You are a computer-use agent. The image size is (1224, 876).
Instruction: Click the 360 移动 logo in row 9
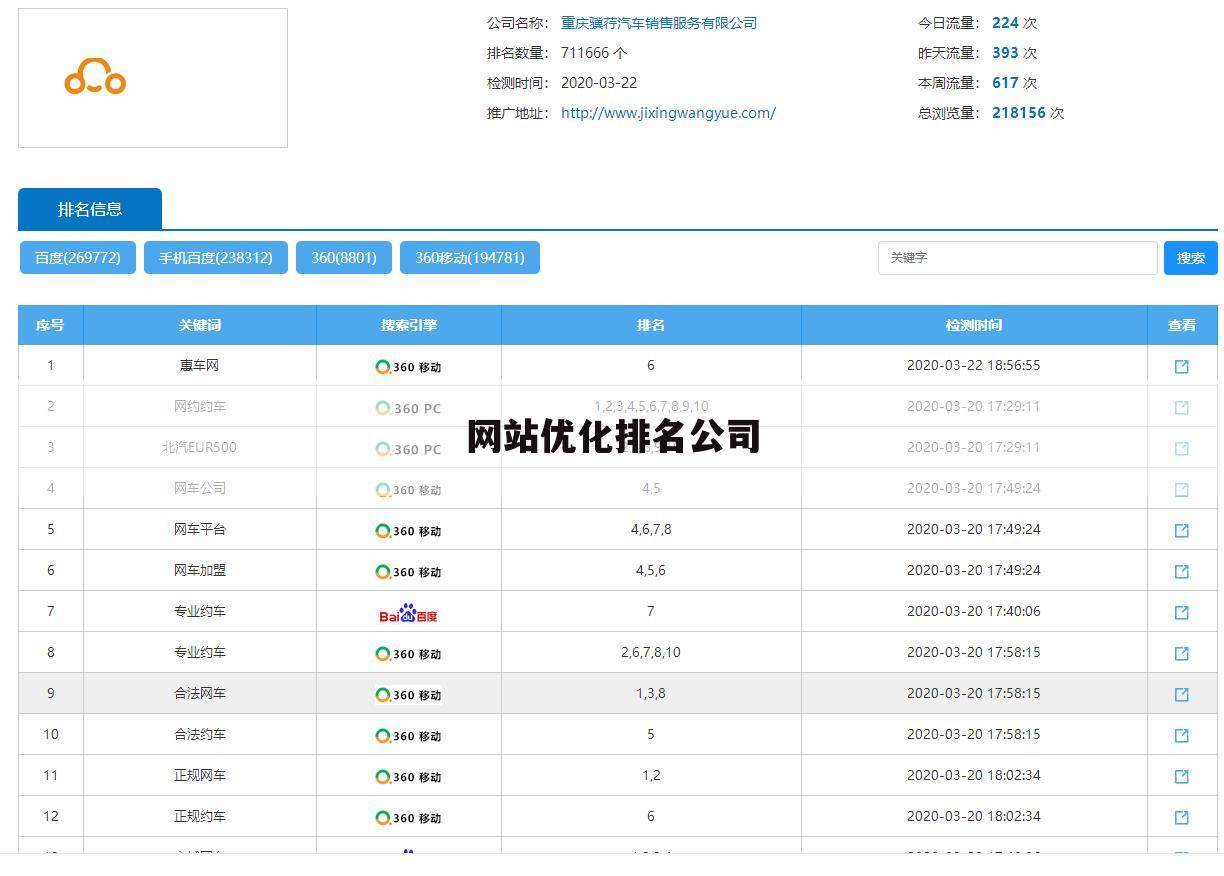pyautogui.click(x=408, y=695)
